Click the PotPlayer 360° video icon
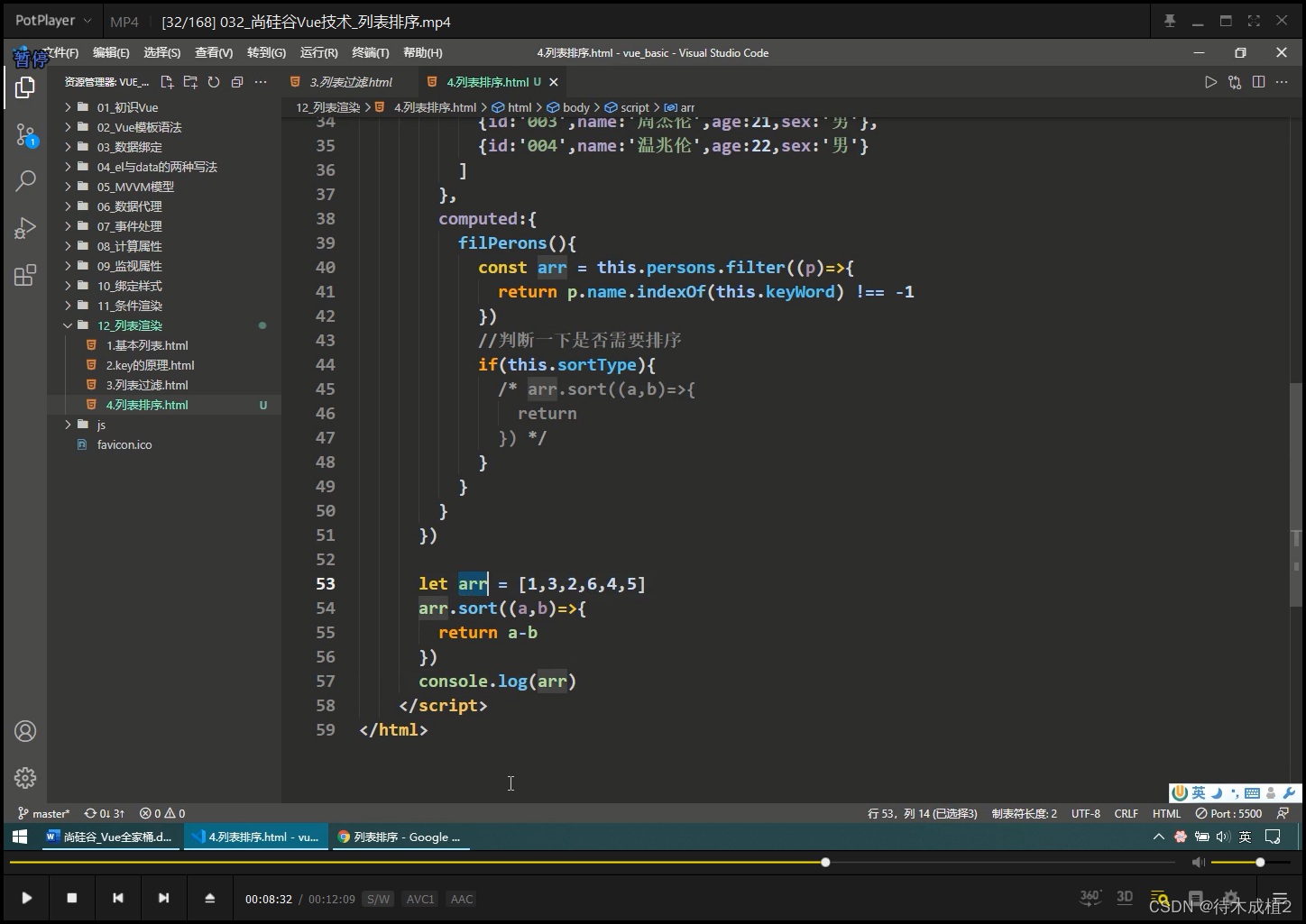The height and width of the screenshot is (924, 1306). (x=1090, y=897)
